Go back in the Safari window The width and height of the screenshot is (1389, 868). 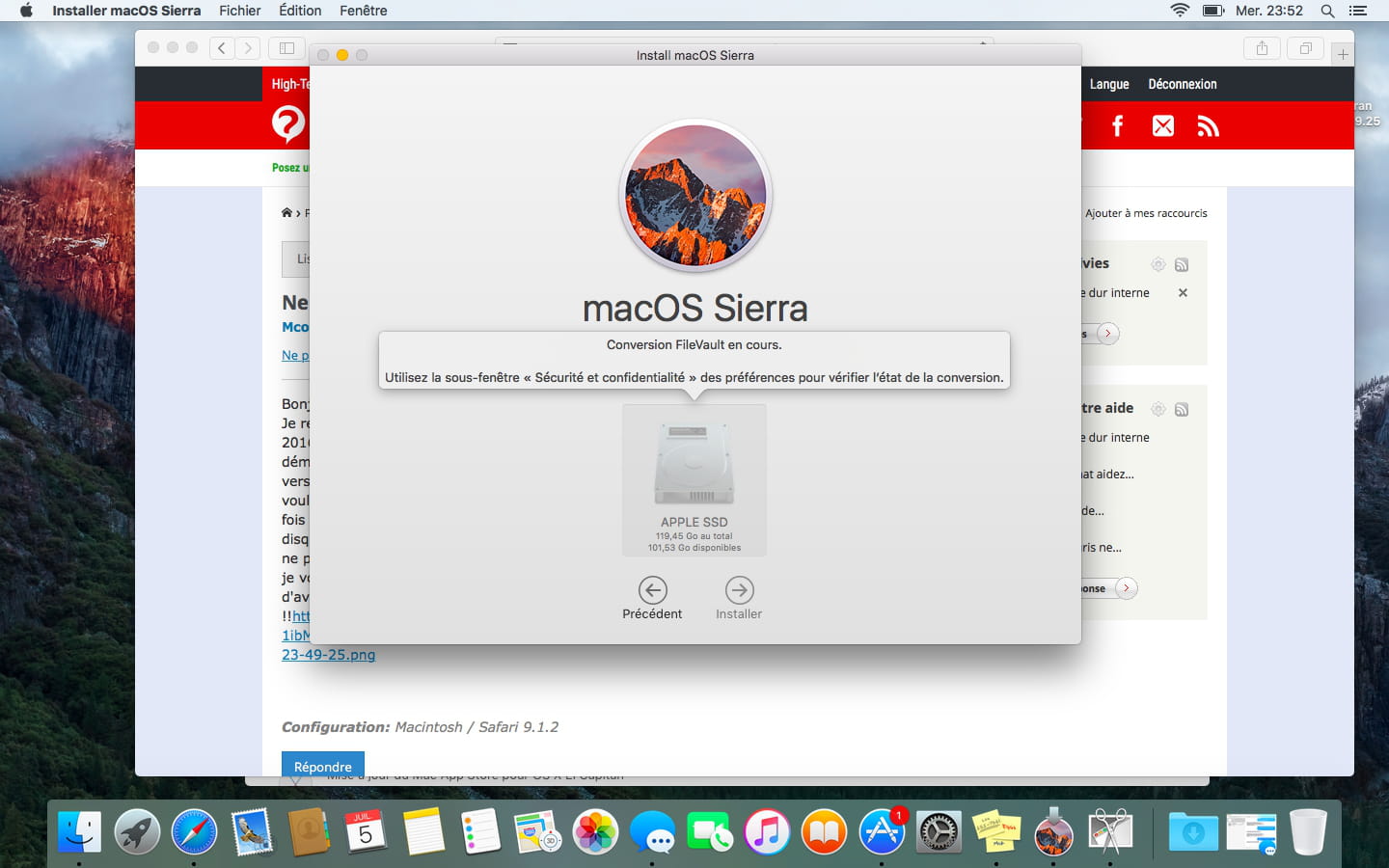(x=222, y=47)
